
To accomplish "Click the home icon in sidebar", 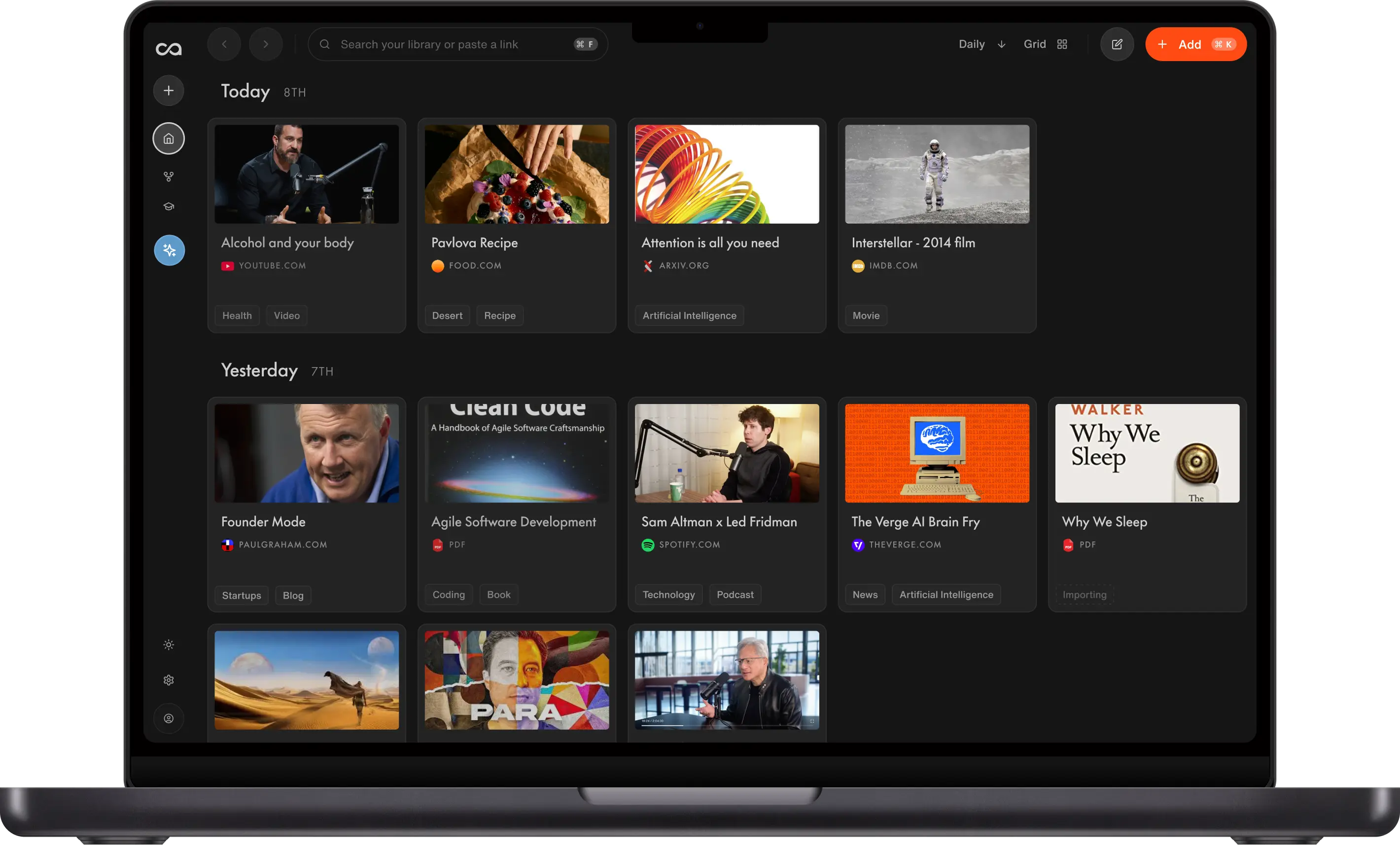I will (x=169, y=138).
